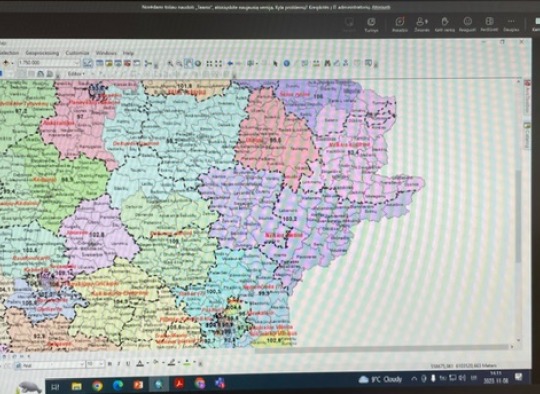Open the Windows notification center icon
The height and width of the screenshot is (394, 540).
519,376
